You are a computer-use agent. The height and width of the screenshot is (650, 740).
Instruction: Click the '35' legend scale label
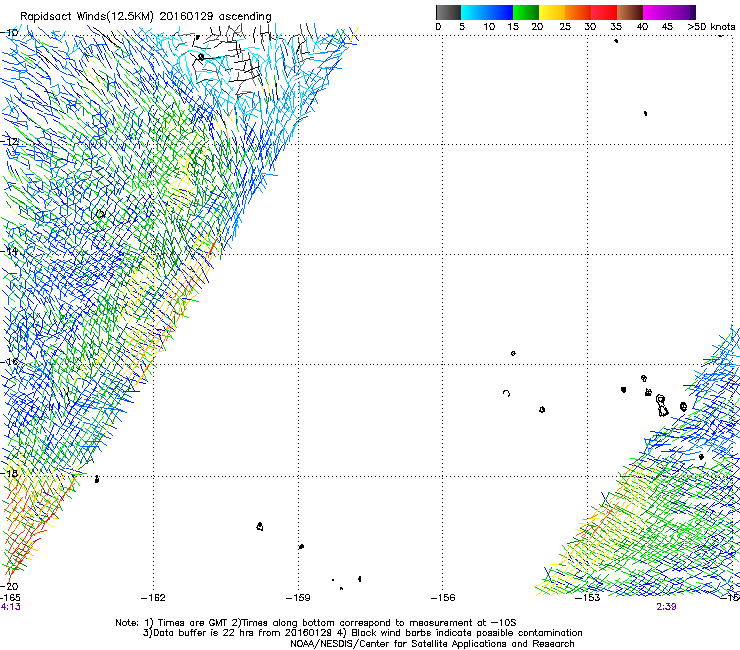(616, 26)
